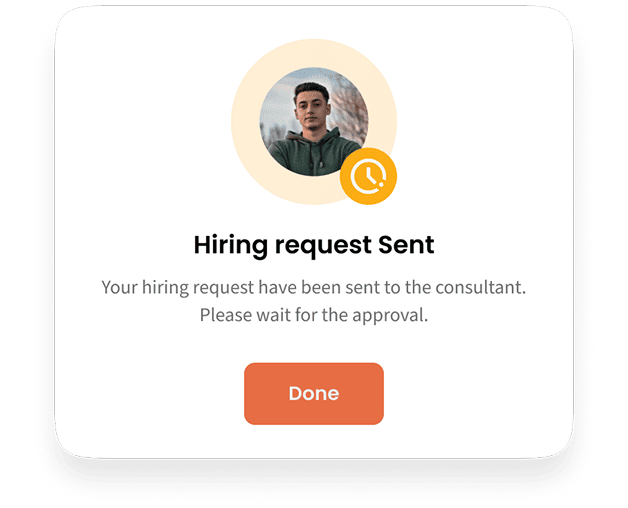The image size is (628, 508).
Task: Click the word "Please" in the second line
Action: pyautogui.click(x=226, y=315)
